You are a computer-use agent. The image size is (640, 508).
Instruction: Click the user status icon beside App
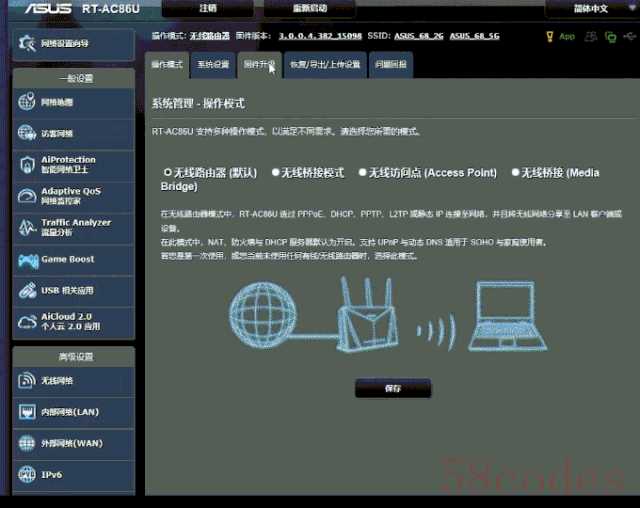coord(591,37)
